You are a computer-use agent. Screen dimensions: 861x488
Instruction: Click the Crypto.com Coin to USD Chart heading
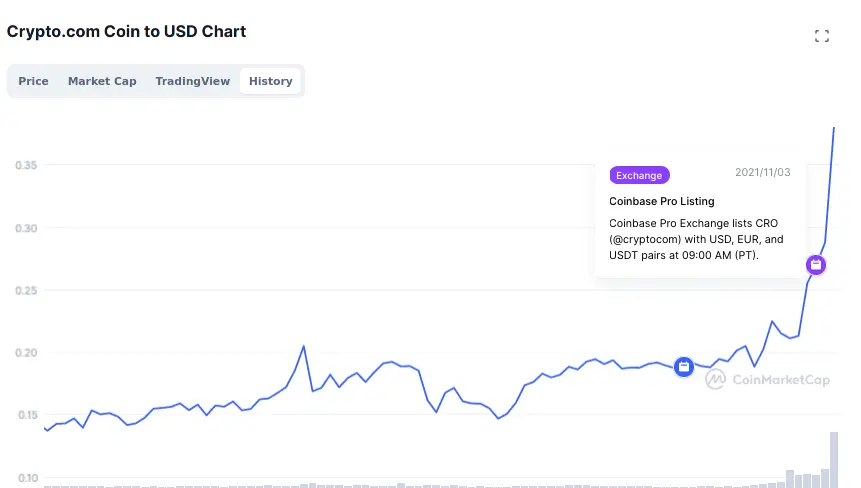[126, 32]
